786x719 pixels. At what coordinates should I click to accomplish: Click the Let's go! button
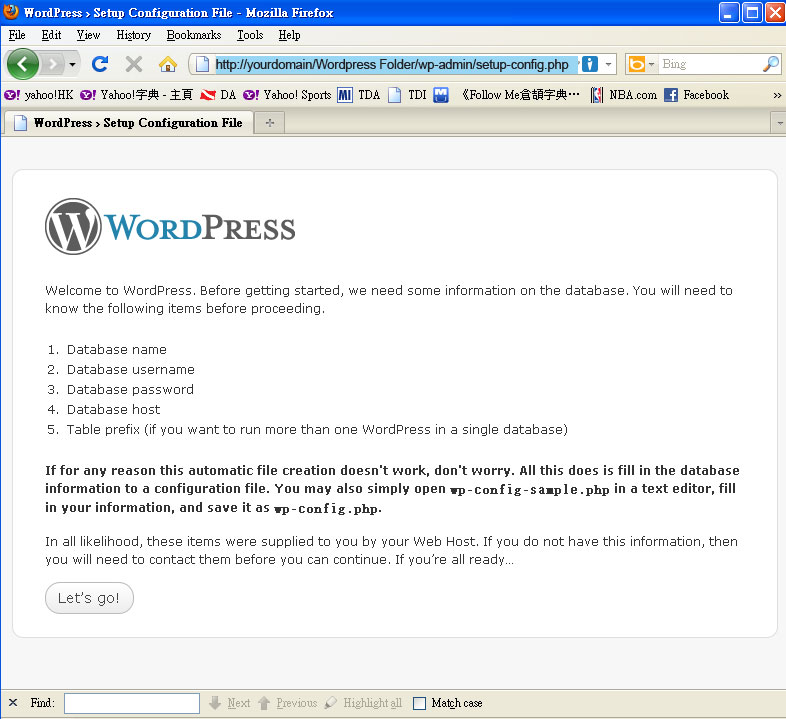click(89, 598)
